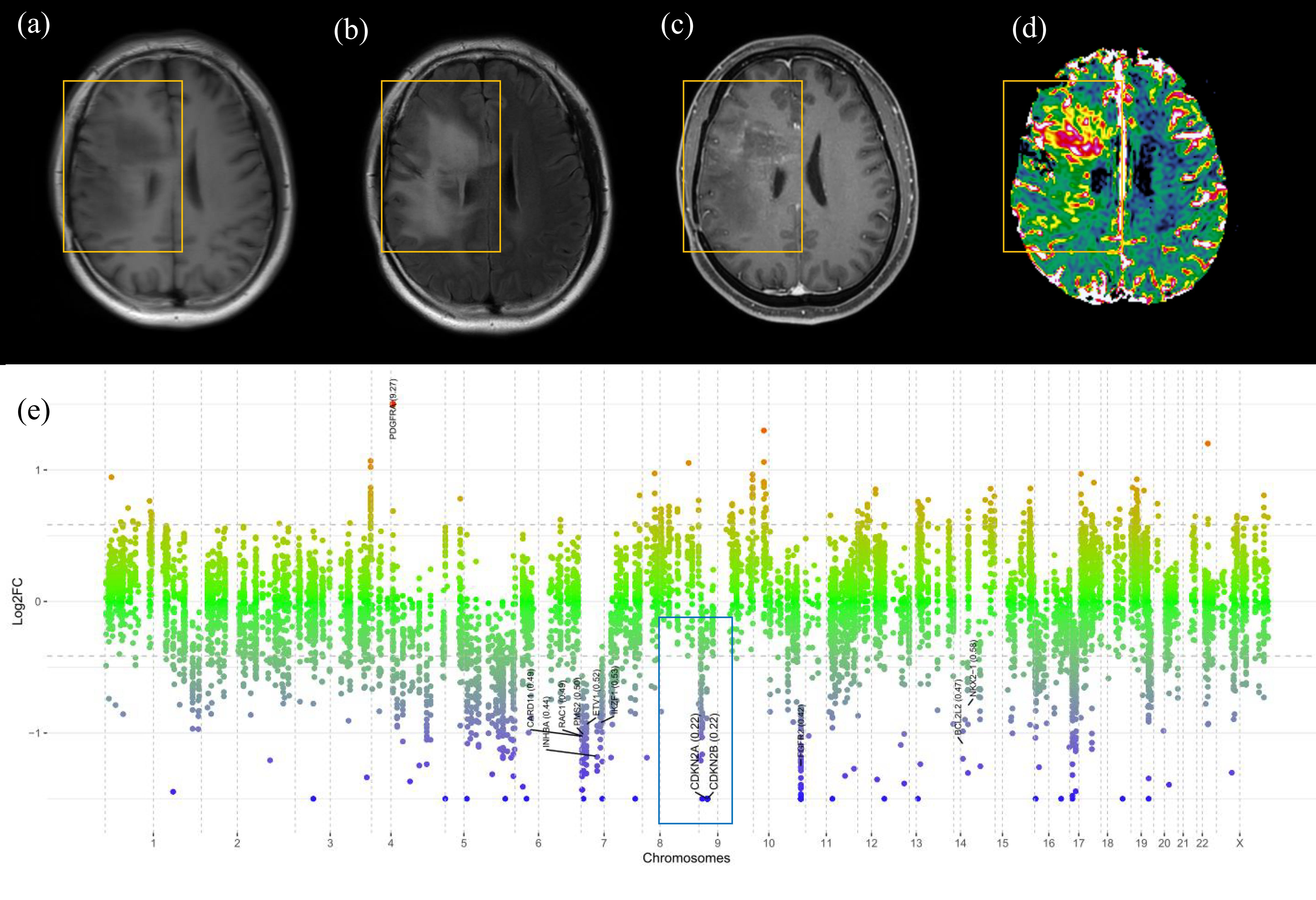Click the INHBA (0.44) gene label
Image resolution: width=1316 pixels, height=900 pixels.
(x=547, y=722)
